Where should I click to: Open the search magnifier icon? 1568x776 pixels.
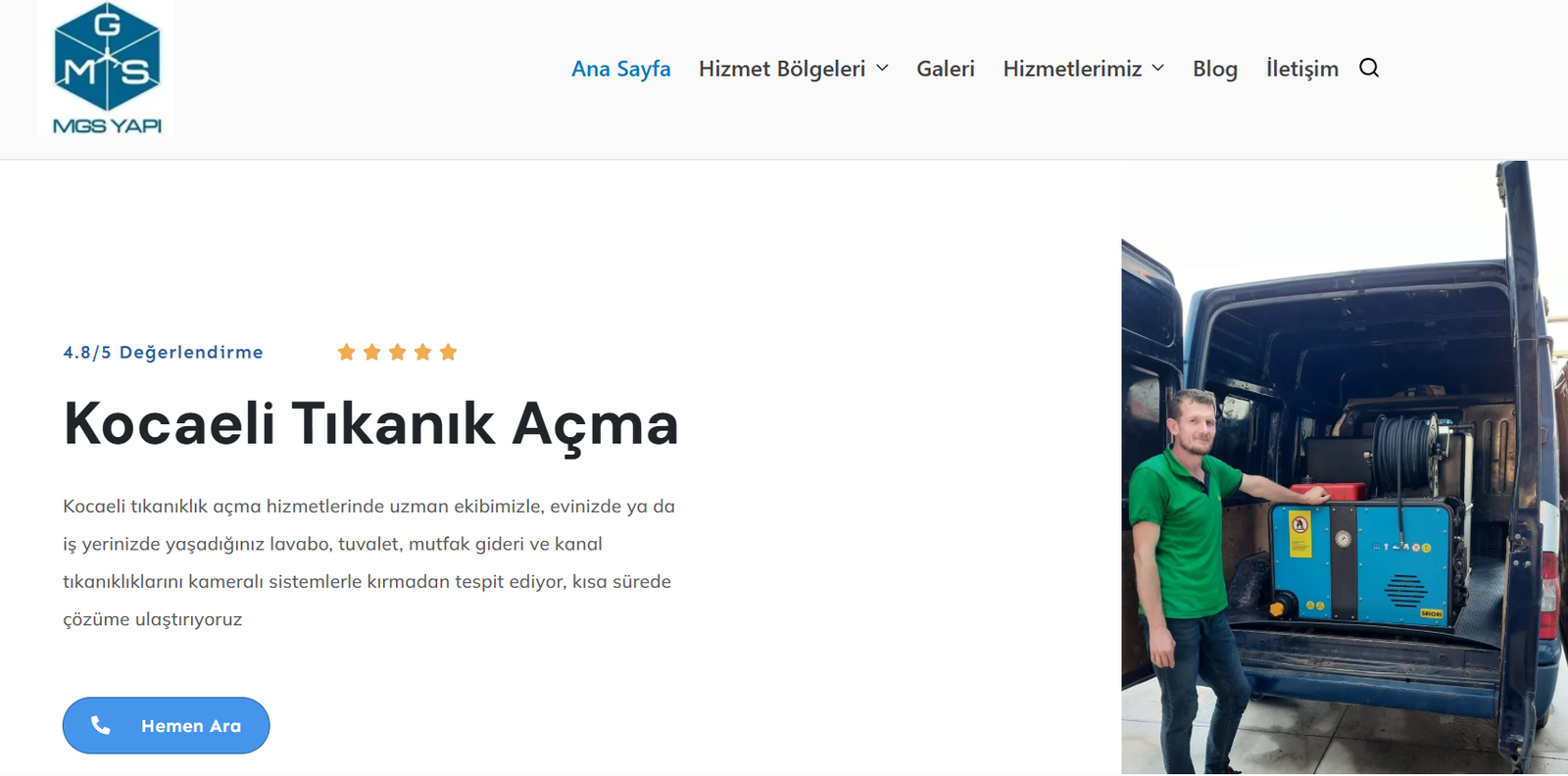point(1369,68)
